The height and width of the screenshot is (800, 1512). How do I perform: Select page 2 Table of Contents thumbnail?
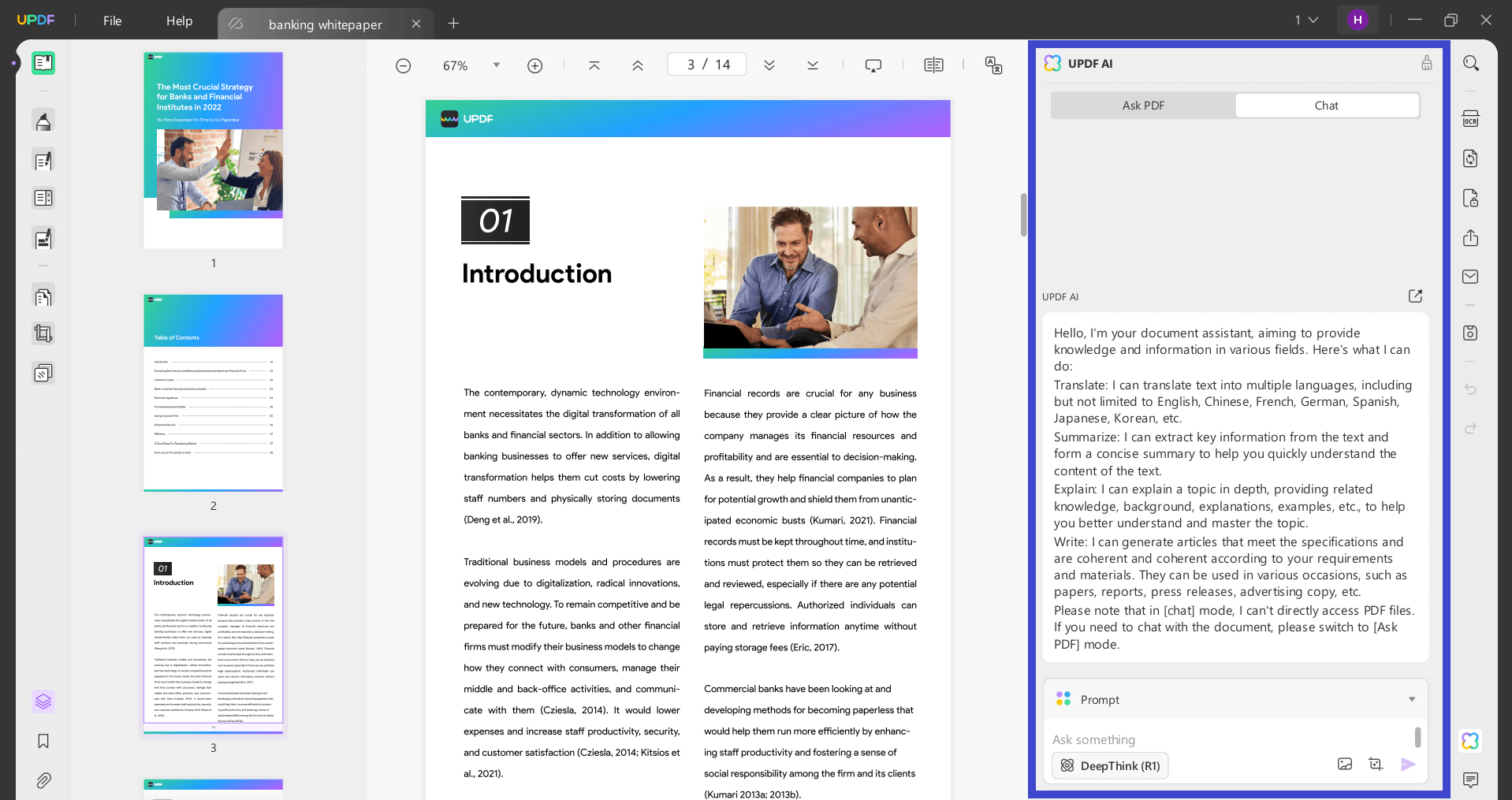tap(213, 393)
